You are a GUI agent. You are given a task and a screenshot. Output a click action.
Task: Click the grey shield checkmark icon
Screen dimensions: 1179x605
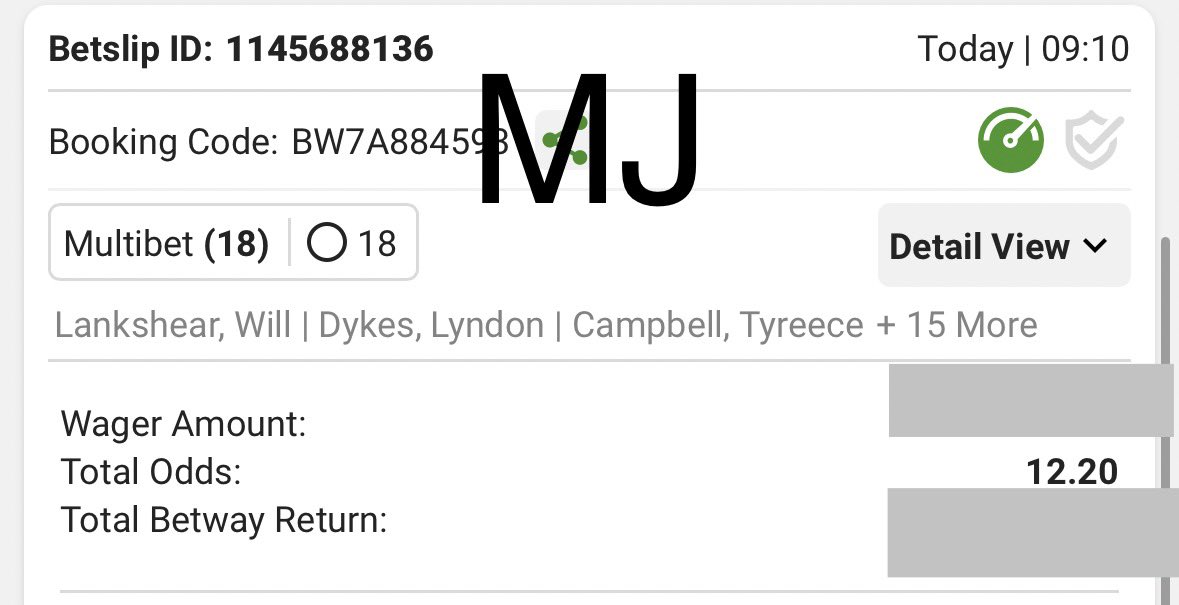point(1094,141)
